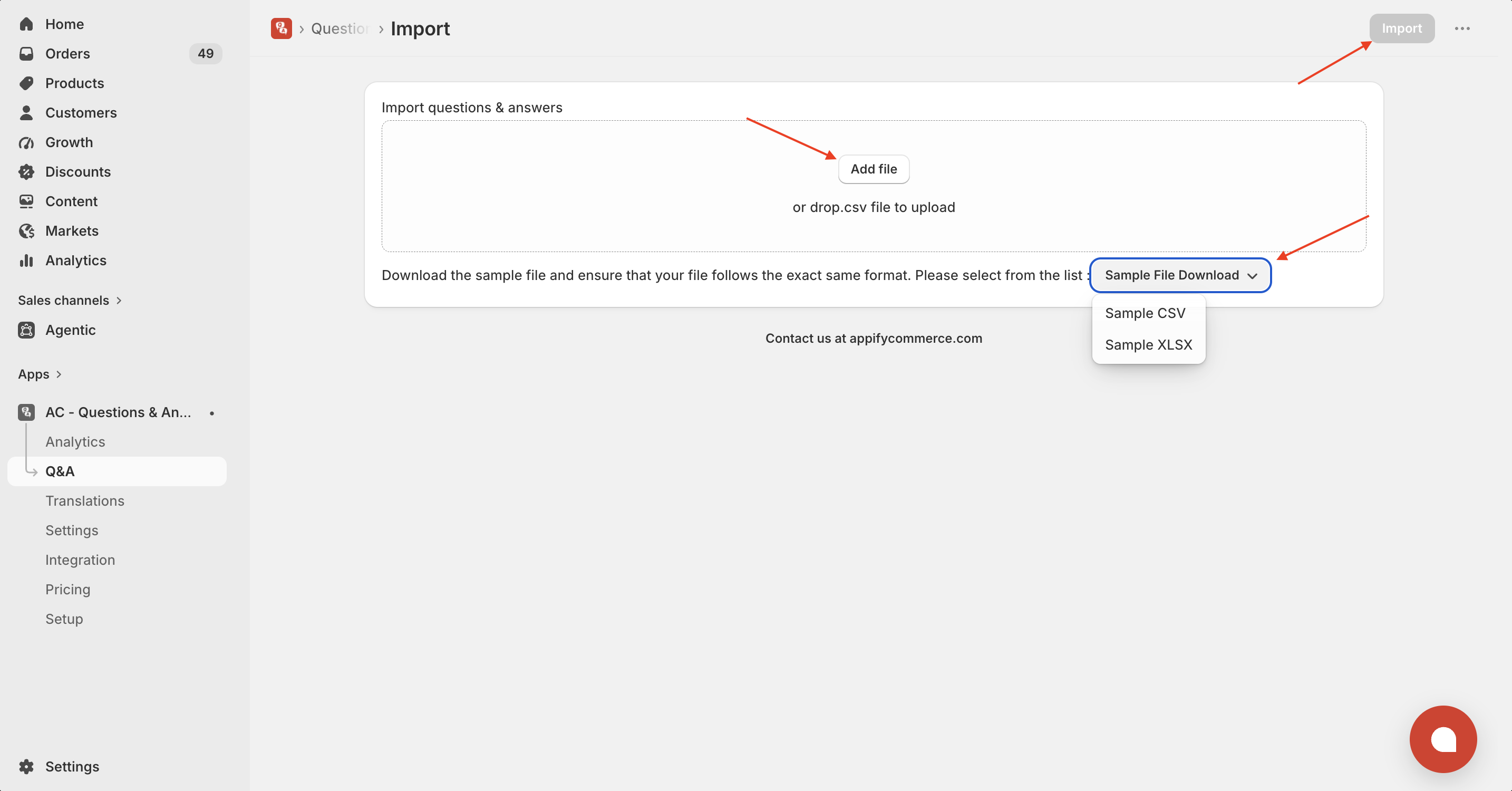Click the Contact us at appifycommerce.com text
The width and height of the screenshot is (1512, 791).
coord(874,338)
